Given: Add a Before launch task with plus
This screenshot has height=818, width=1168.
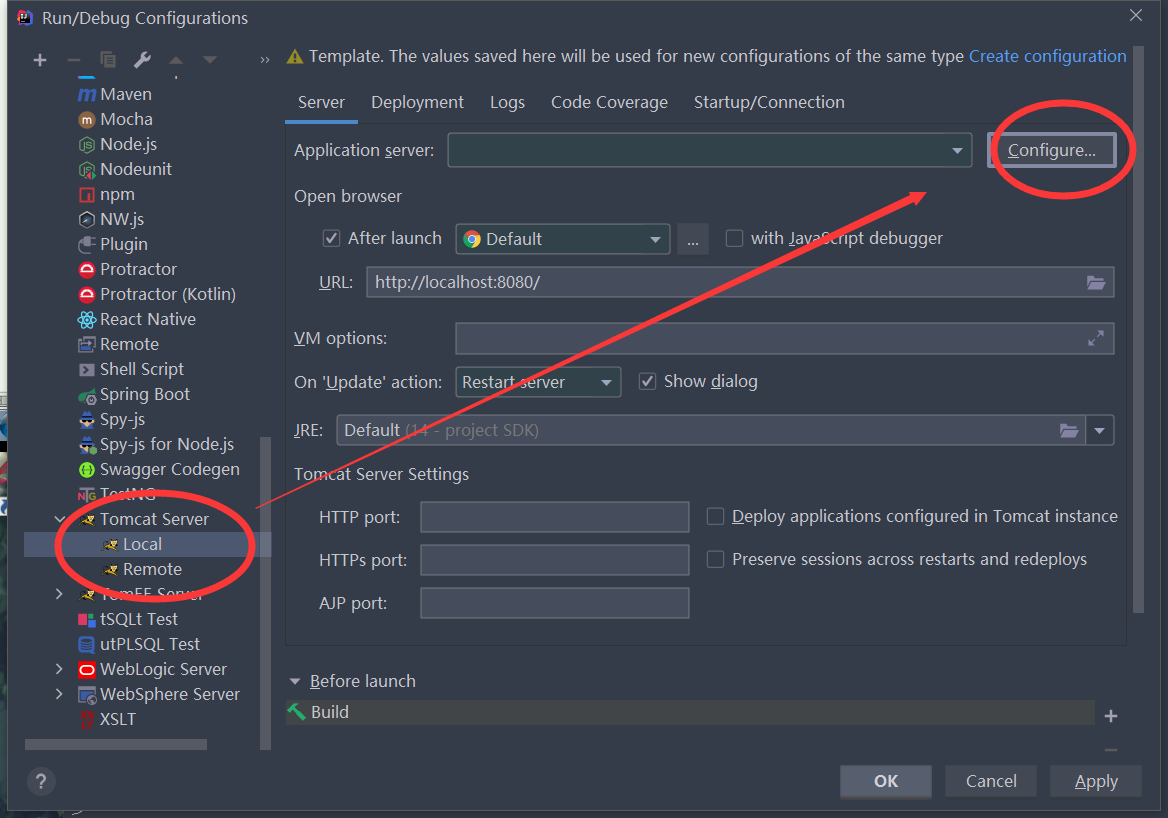Looking at the screenshot, I should click(x=1111, y=716).
